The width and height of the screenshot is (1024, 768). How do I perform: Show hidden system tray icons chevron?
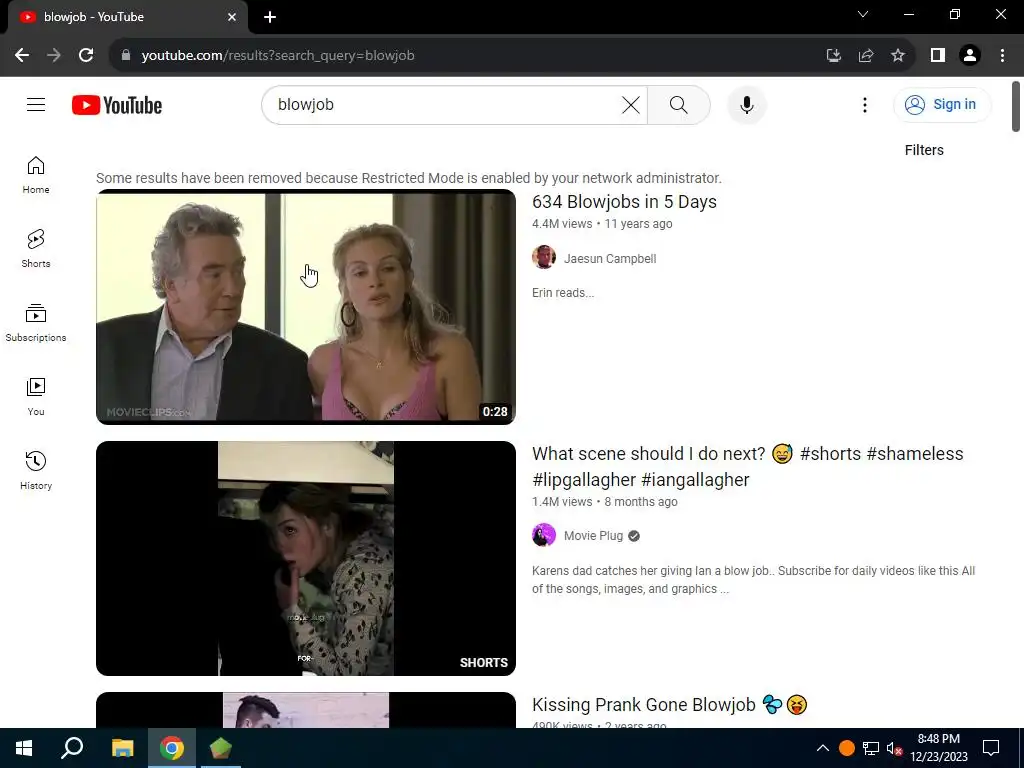[x=823, y=748]
